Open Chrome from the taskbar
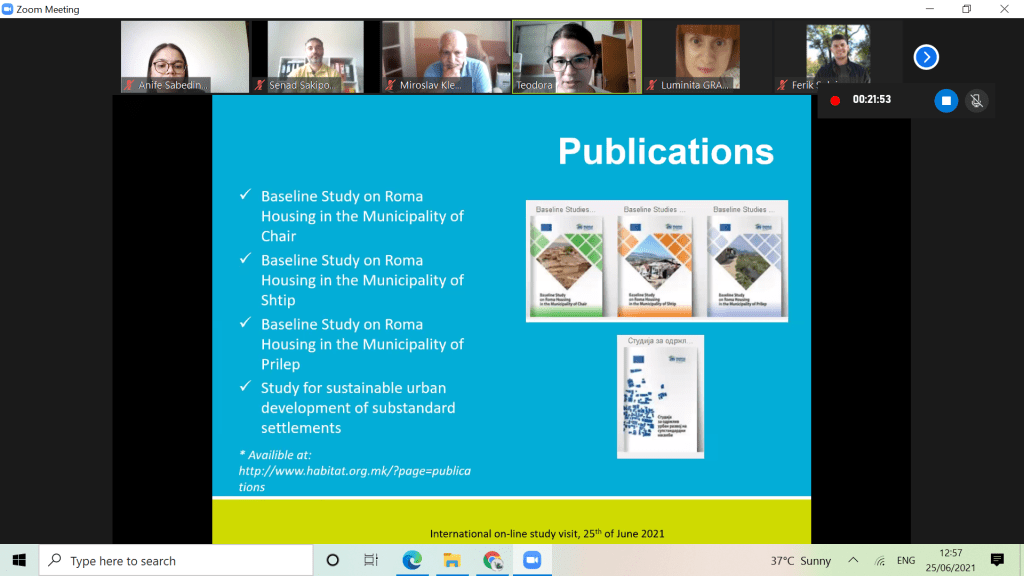Image resolution: width=1024 pixels, height=576 pixels. click(491, 560)
